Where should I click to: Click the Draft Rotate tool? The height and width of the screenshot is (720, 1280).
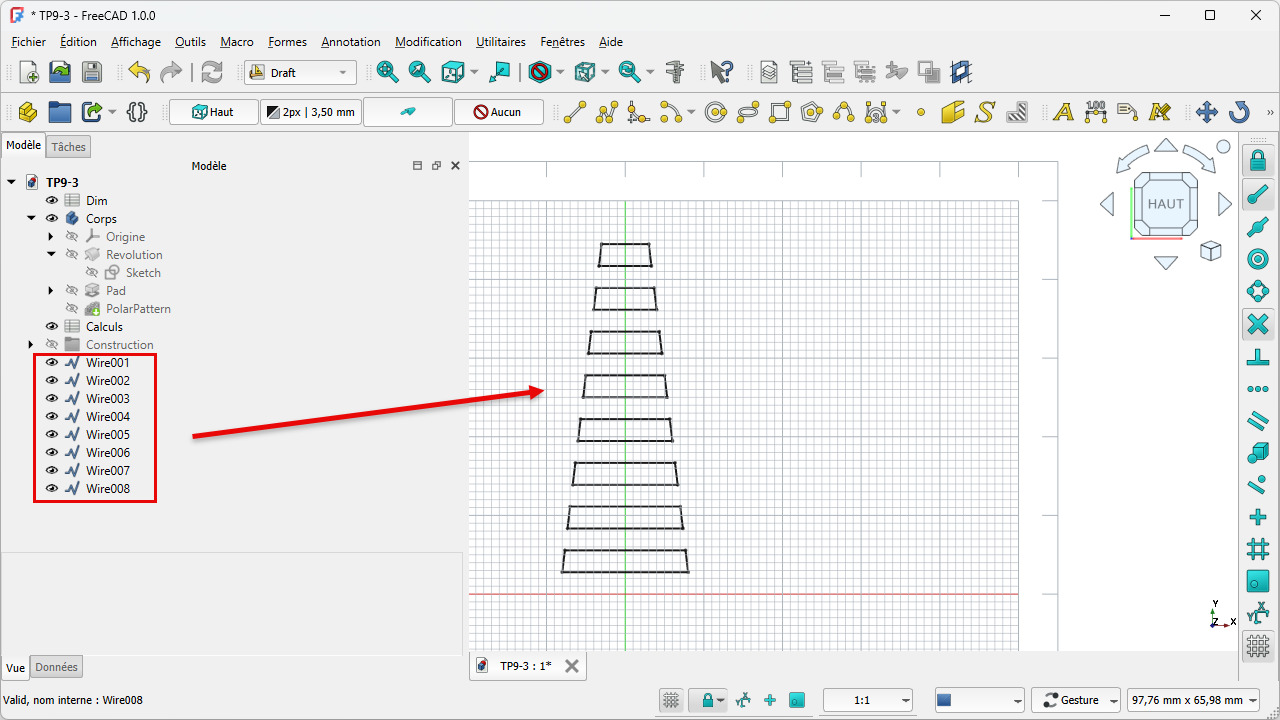(1239, 112)
